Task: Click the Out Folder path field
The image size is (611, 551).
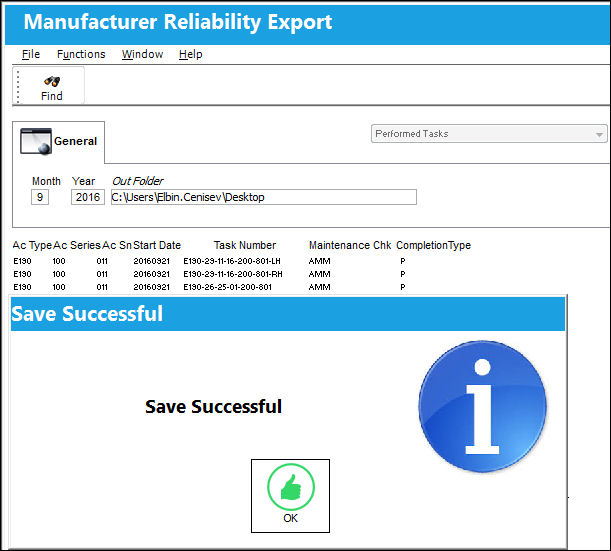Action: click(264, 197)
